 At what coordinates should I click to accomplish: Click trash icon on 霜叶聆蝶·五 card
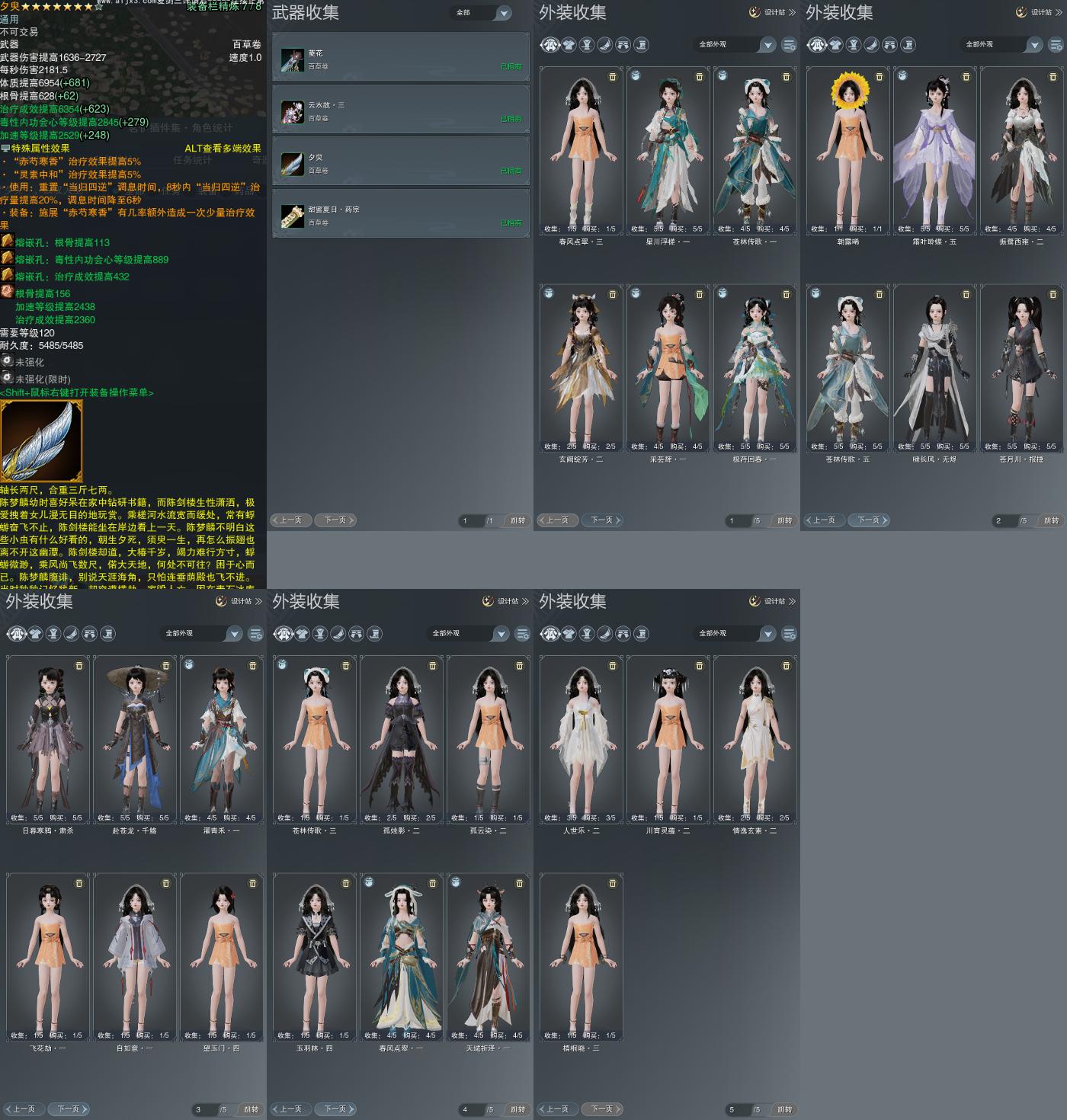966,77
